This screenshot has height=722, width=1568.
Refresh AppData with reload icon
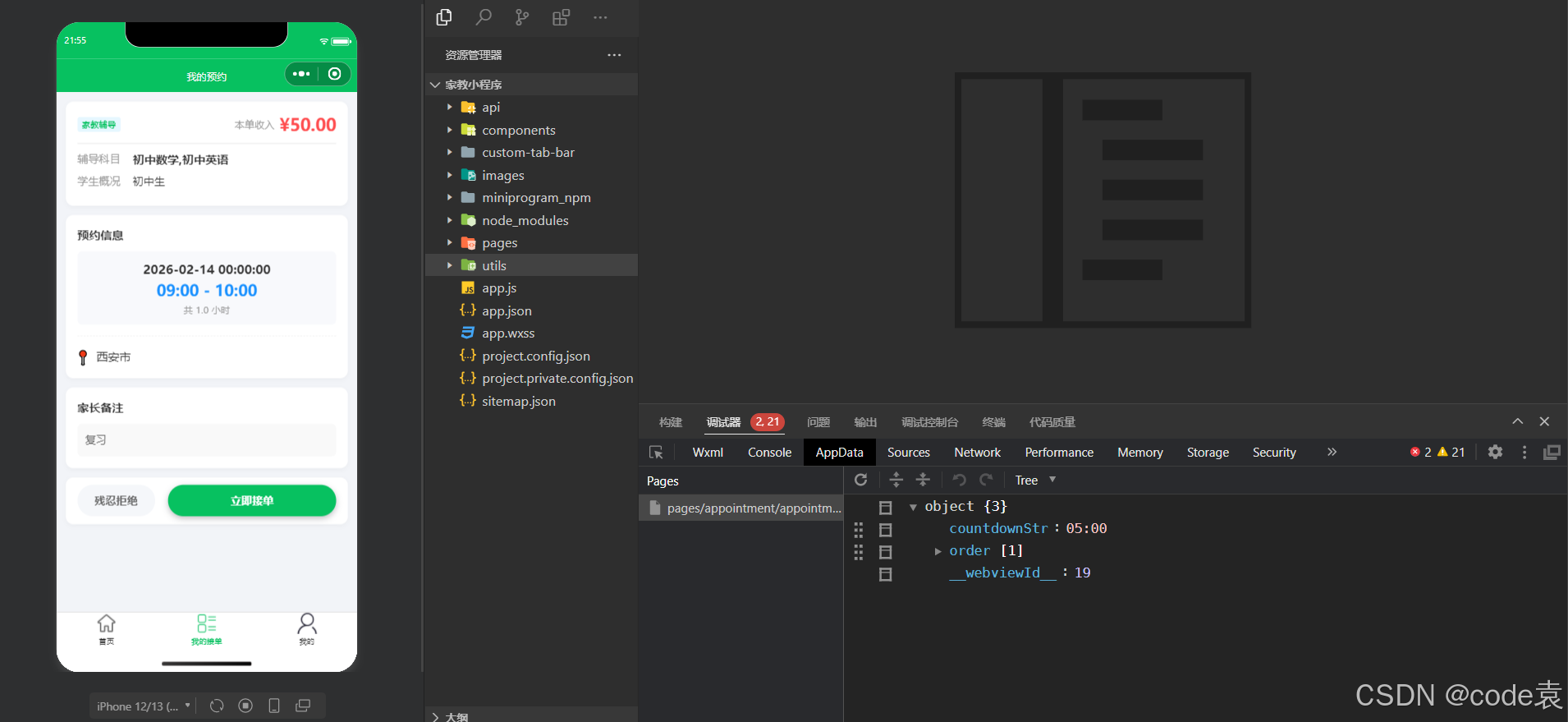(x=861, y=480)
